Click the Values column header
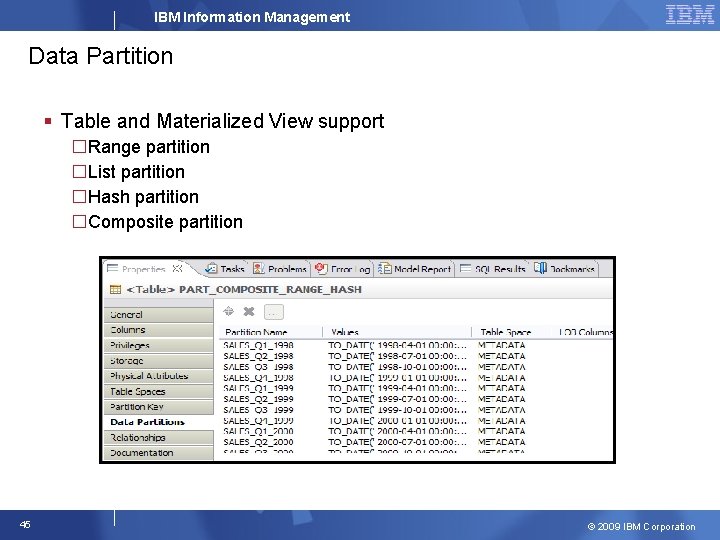 (397, 332)
